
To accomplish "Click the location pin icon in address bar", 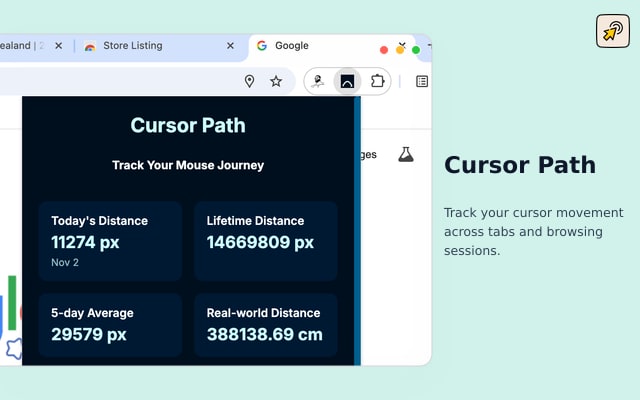I will click(x=249, y=81).
